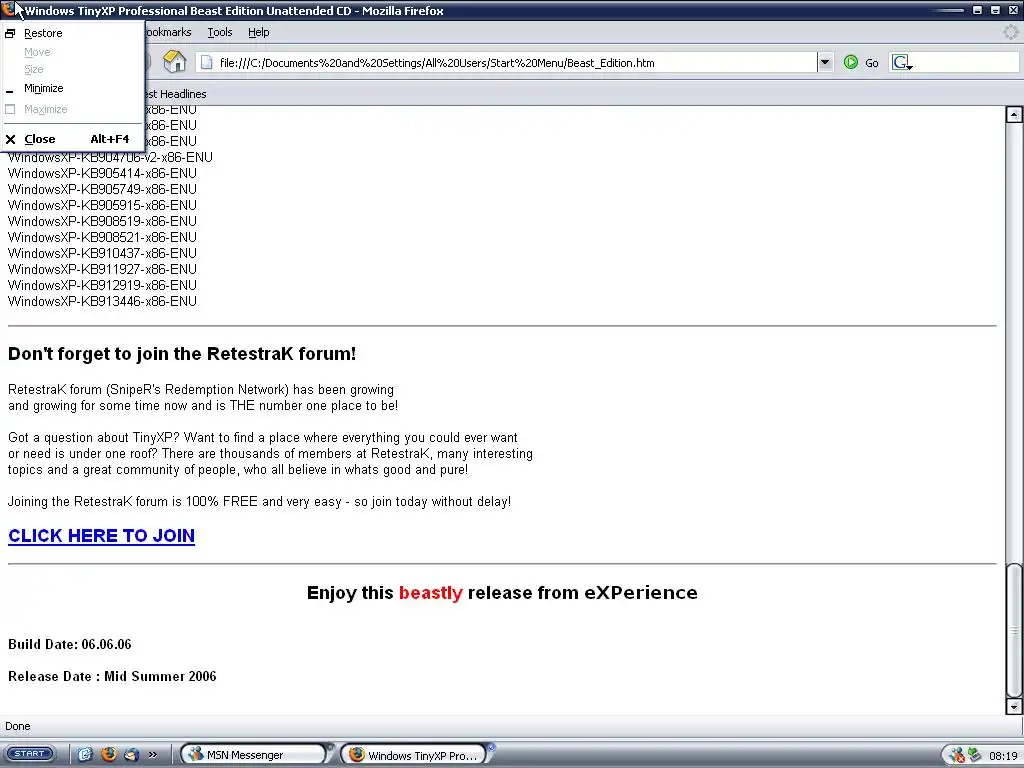Open the Help menu
Viewport: 1024px width, 768px height.
tap(259, 32)
